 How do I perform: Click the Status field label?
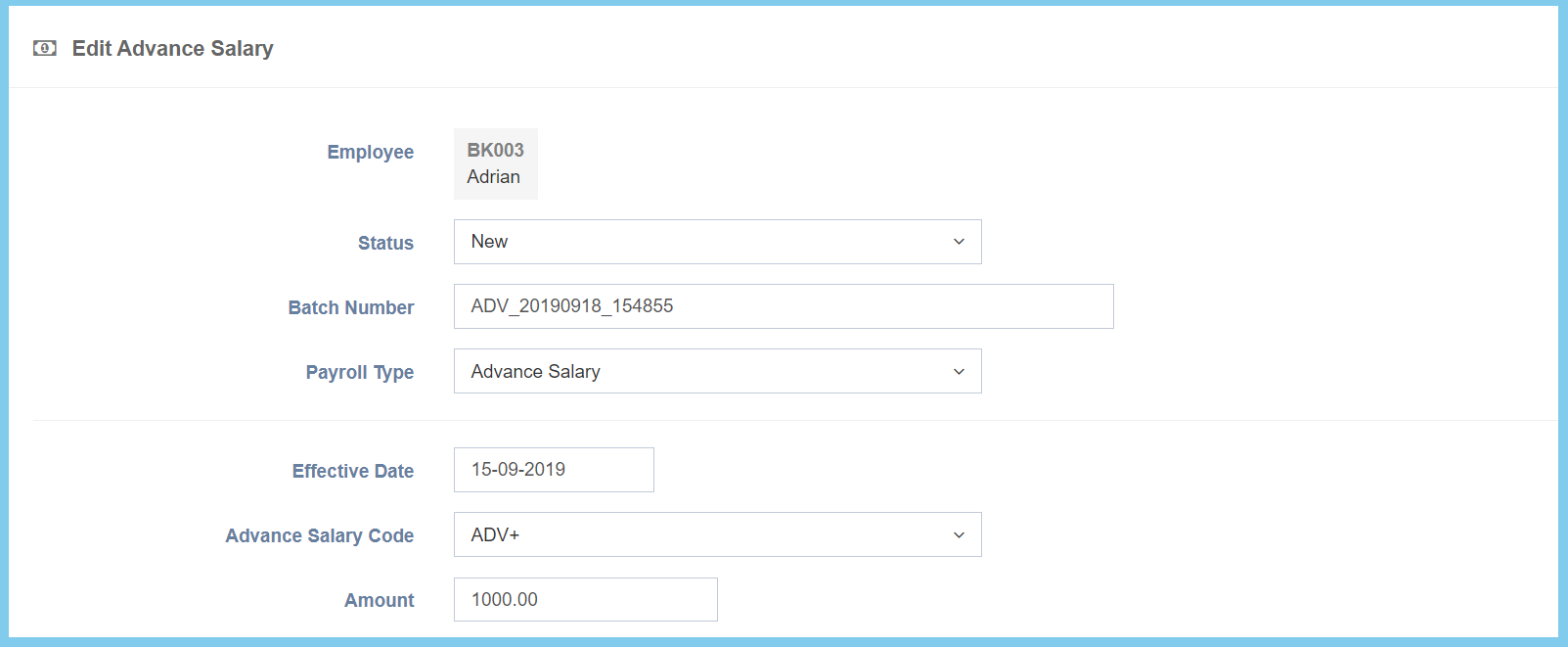[385, 243]
